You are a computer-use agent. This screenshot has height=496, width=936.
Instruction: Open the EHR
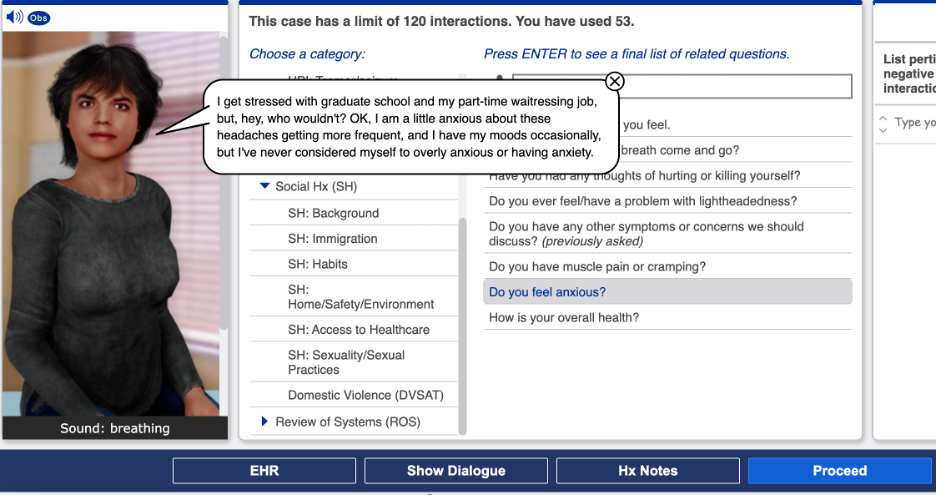[264, 471]
